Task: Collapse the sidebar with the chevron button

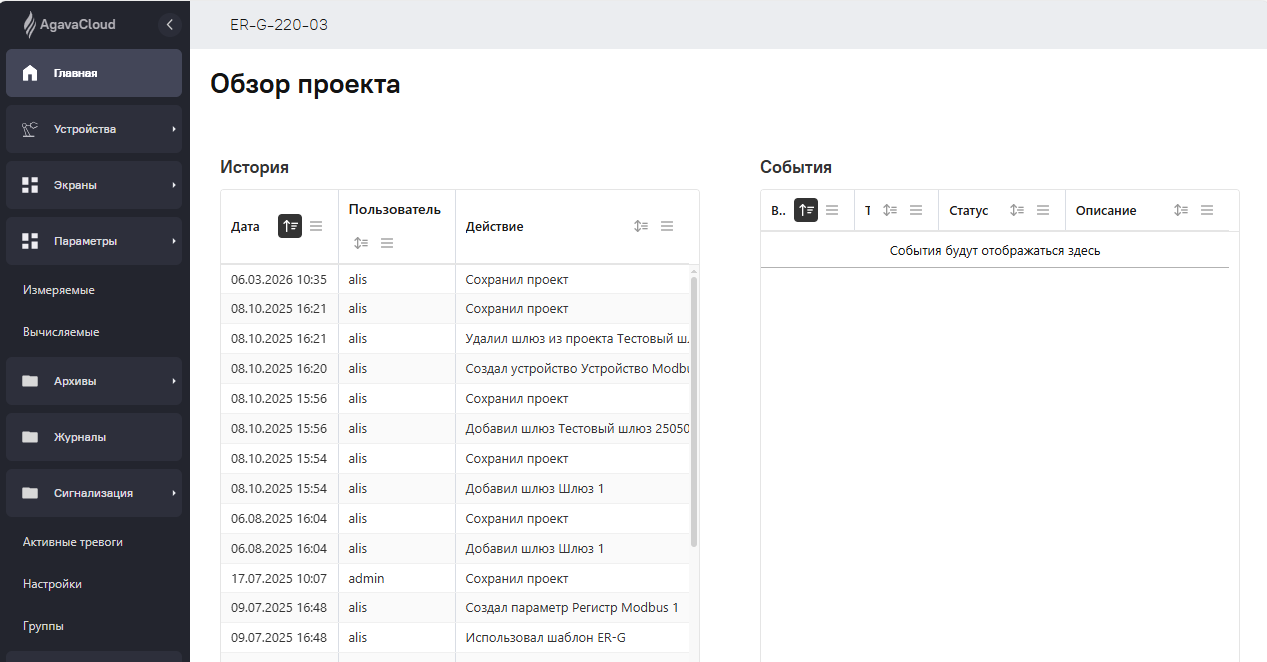Action: (169, 24)
